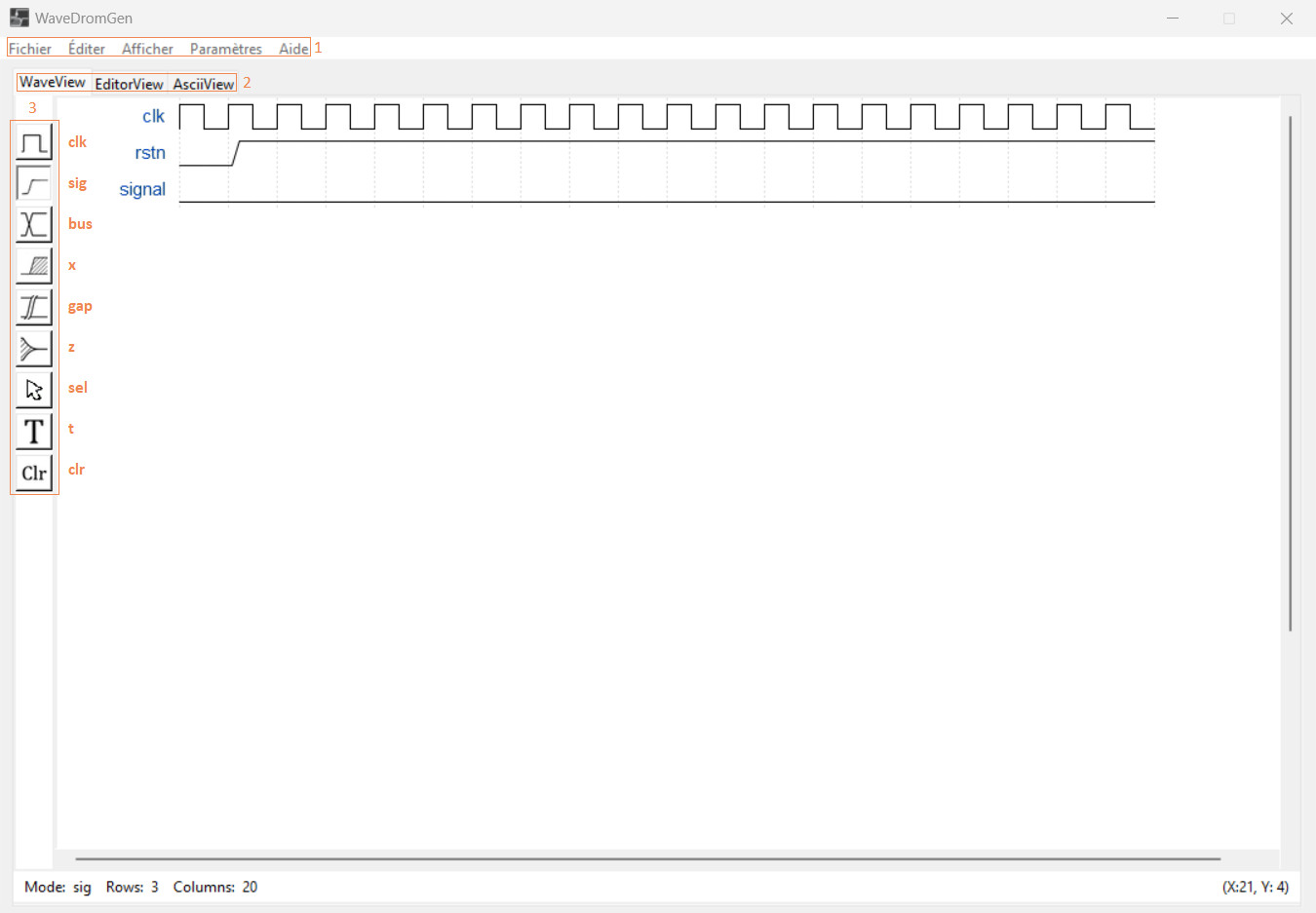Click the rstn signal name label
The height and width of the screenshot is (913, 1316).
point(150,153)
